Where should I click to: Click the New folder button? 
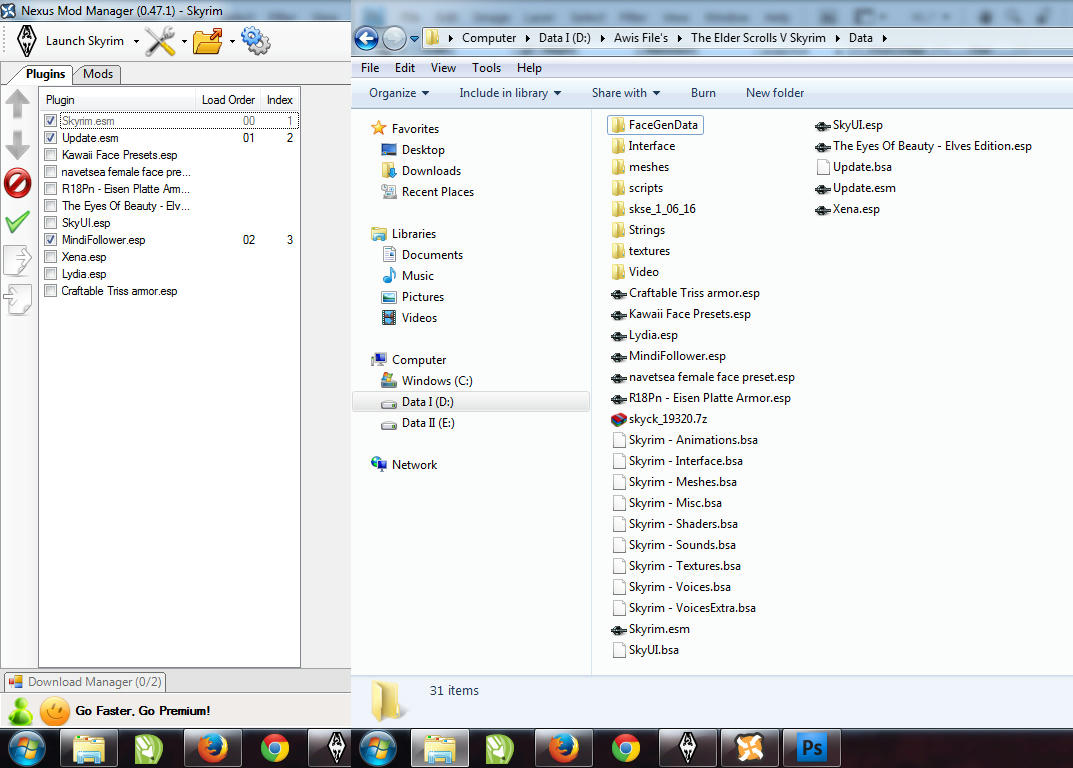pos(774,93)
